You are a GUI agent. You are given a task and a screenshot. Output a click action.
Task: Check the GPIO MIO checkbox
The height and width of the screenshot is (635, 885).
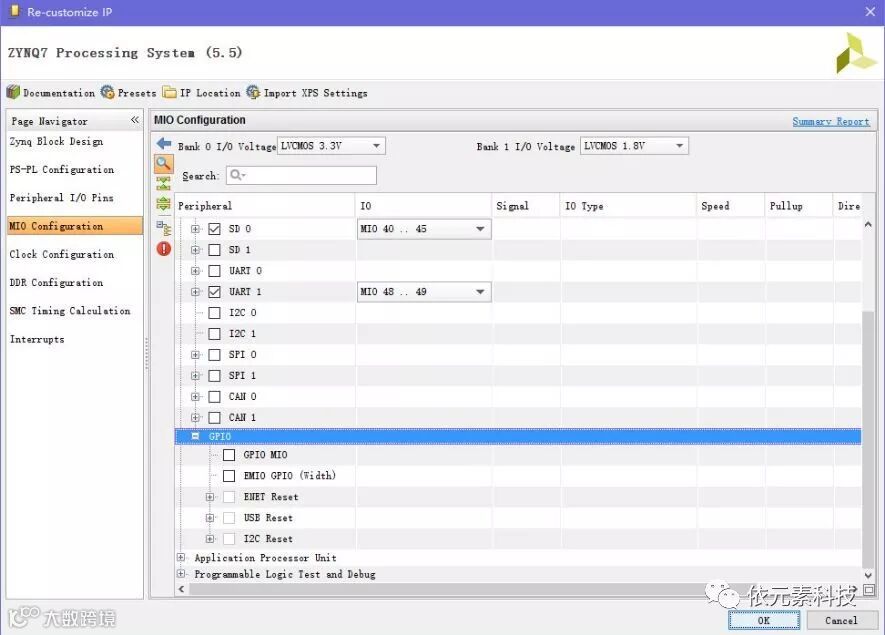coord(229,455)
